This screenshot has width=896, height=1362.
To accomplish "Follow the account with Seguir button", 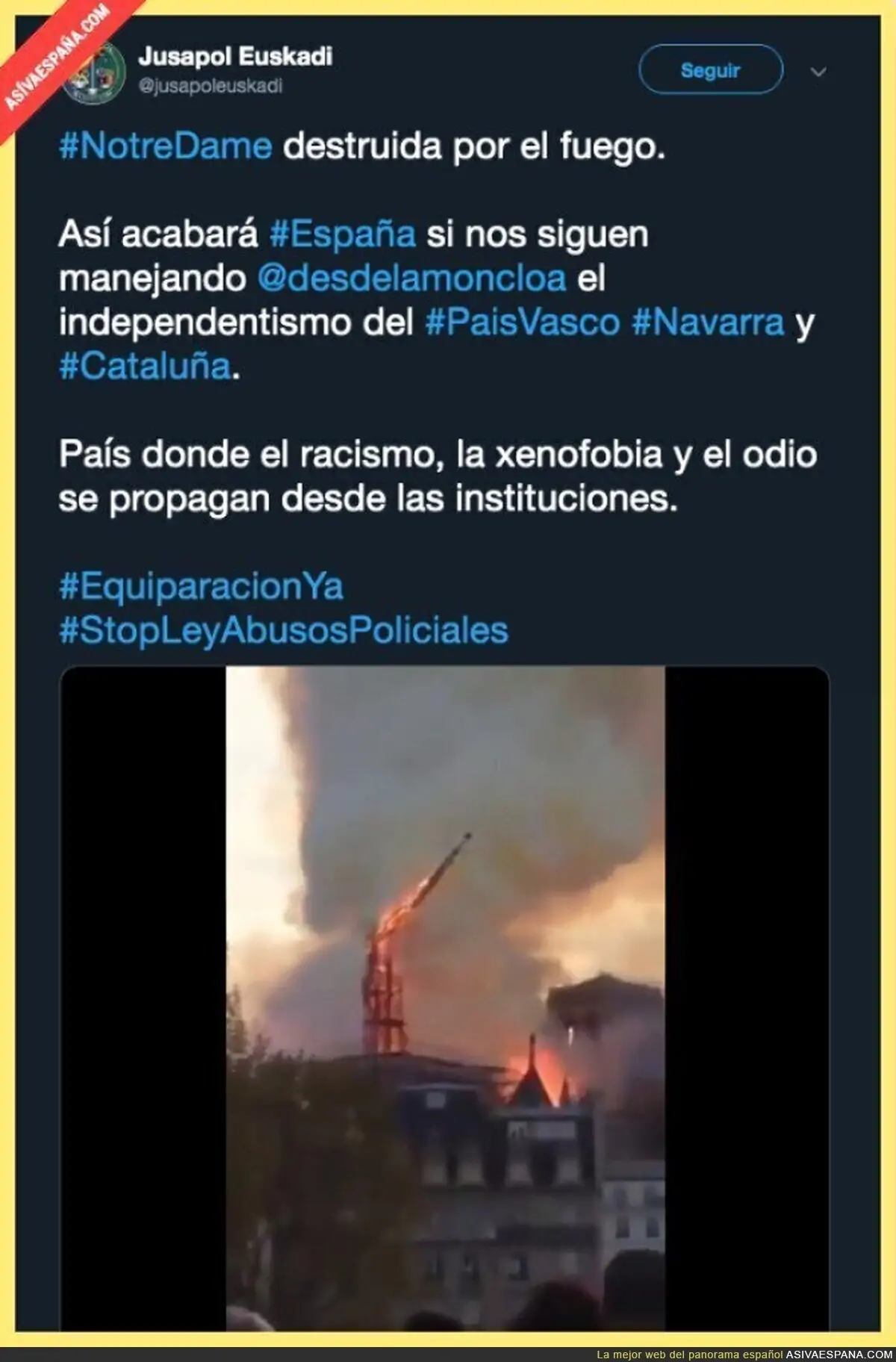I will [x=710, y=69].
